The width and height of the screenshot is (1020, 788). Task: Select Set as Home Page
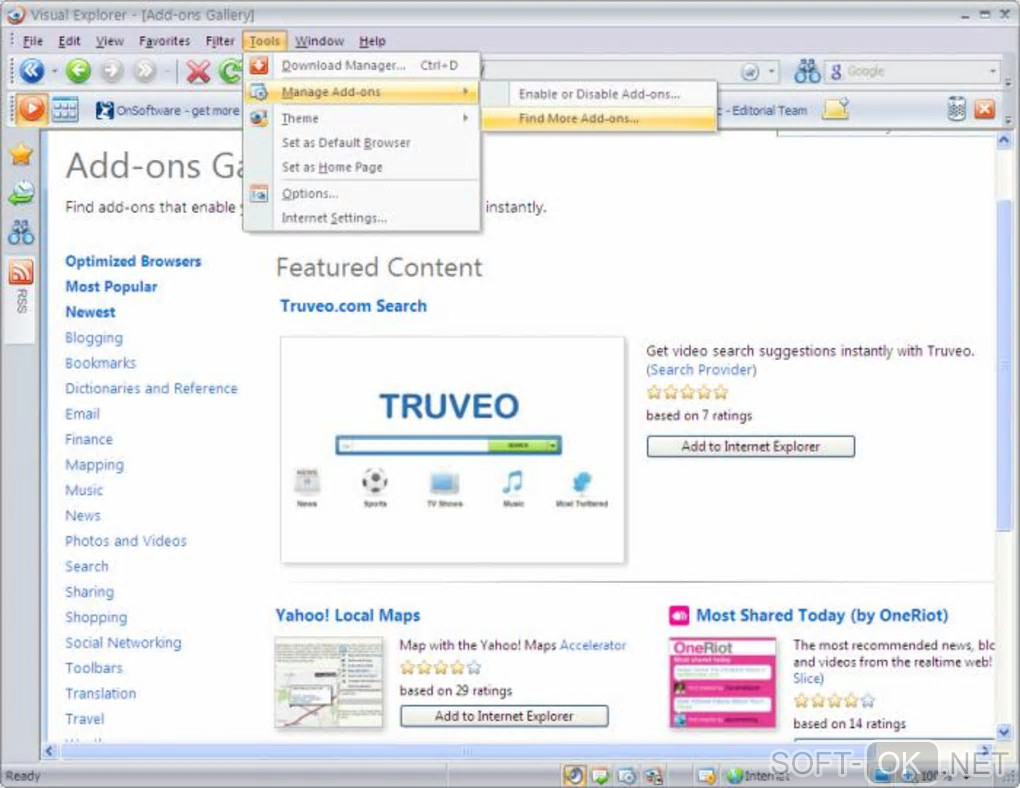[x=362, y=167]
